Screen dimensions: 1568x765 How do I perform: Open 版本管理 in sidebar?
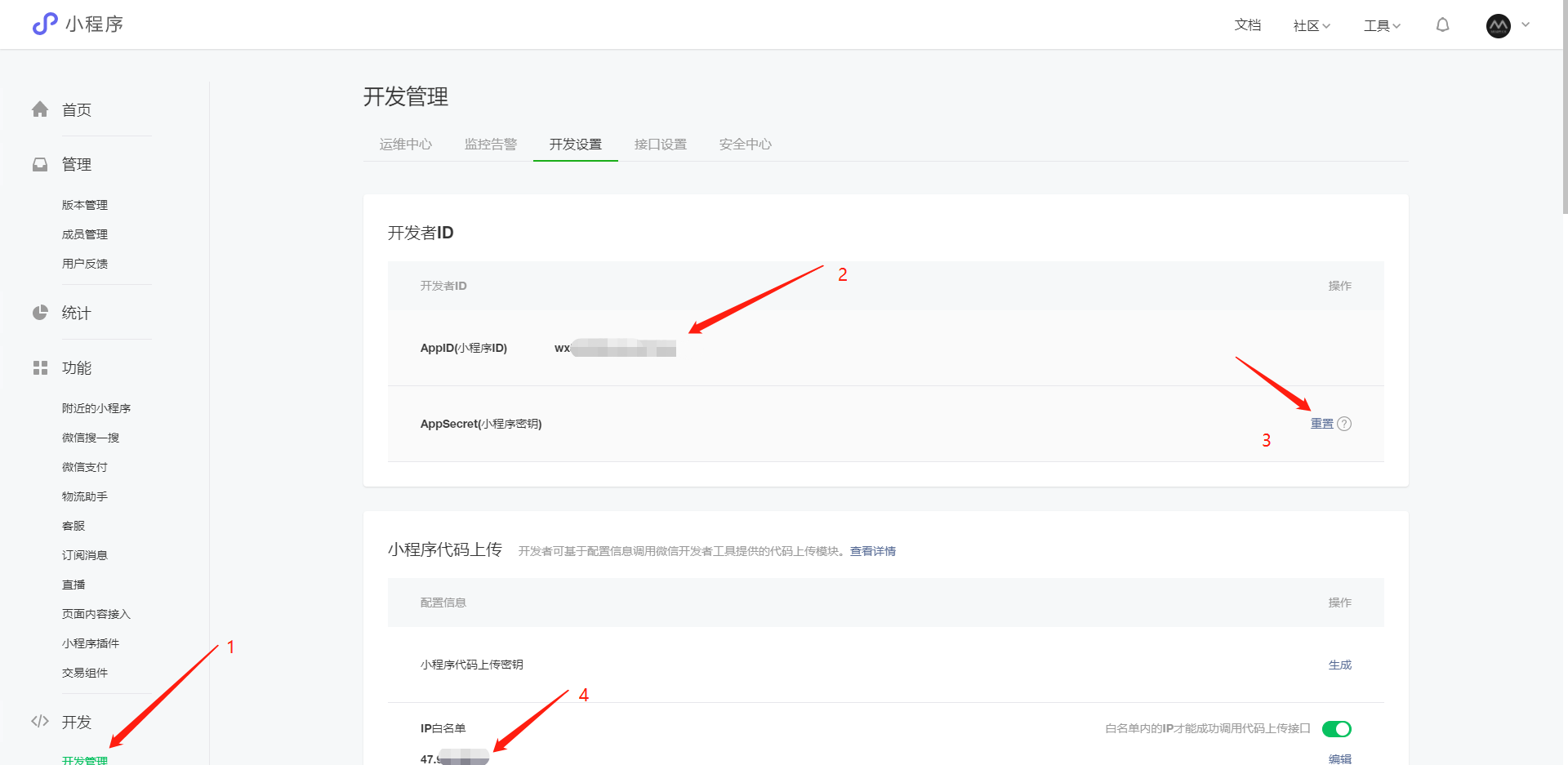85,205
